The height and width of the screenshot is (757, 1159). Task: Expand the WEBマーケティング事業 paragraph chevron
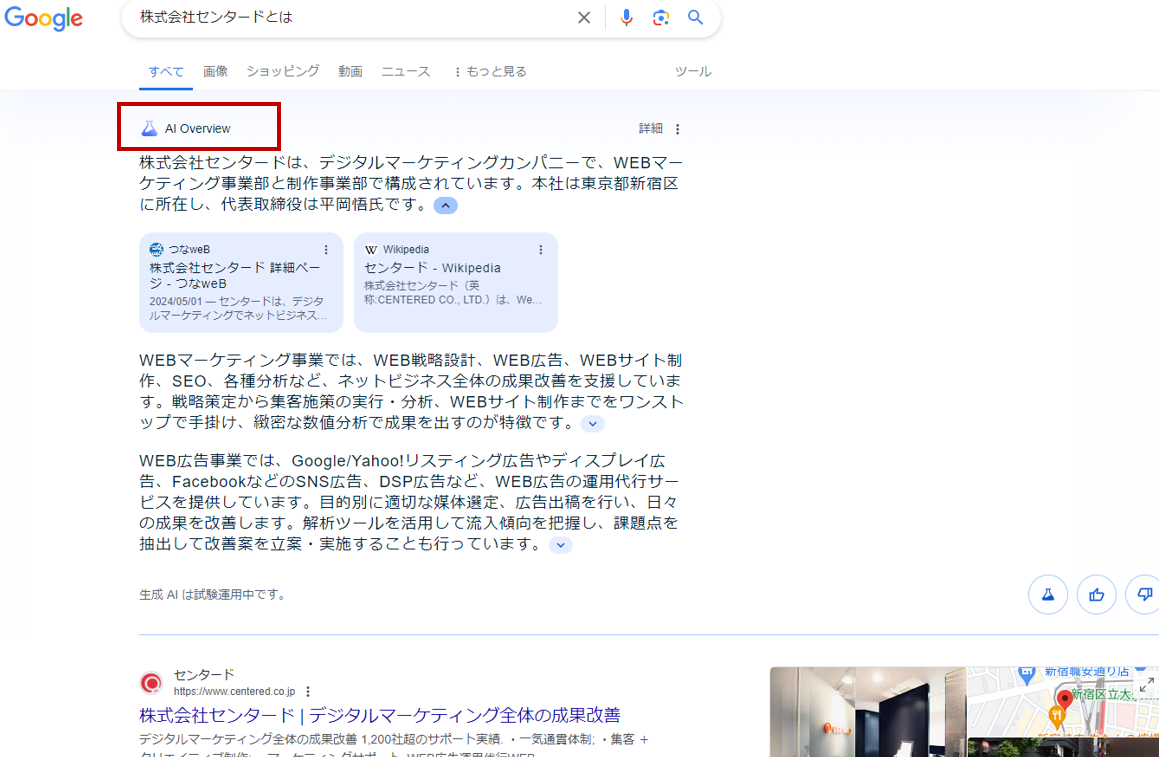(592, 424)
